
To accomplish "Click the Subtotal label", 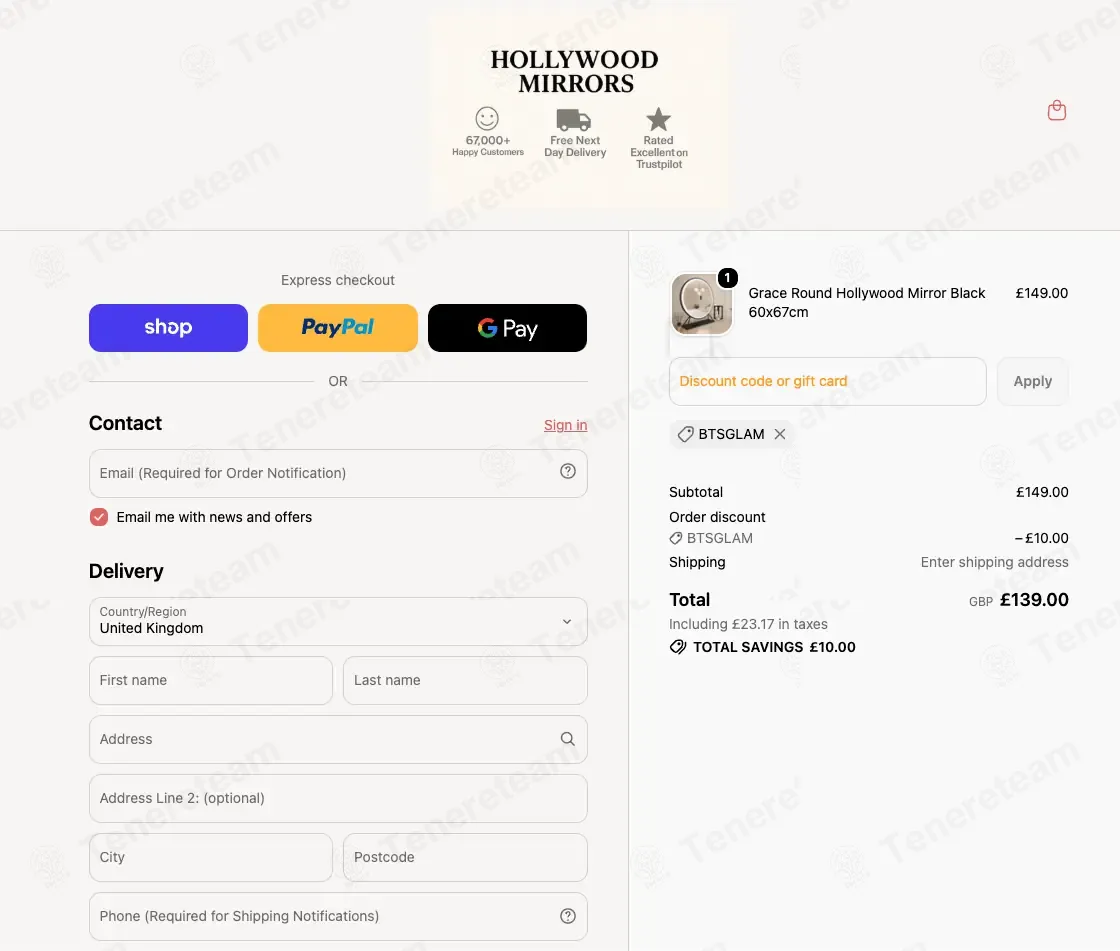I will (696, 492).
